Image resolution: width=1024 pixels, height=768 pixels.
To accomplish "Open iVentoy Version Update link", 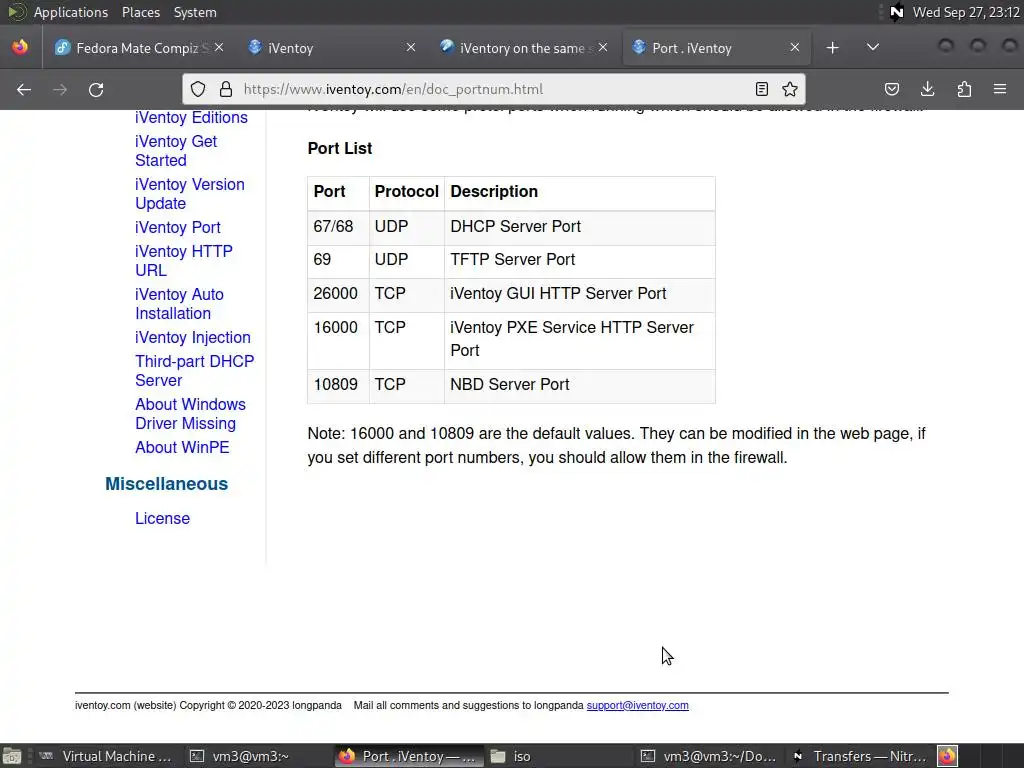I will point(190,194).
